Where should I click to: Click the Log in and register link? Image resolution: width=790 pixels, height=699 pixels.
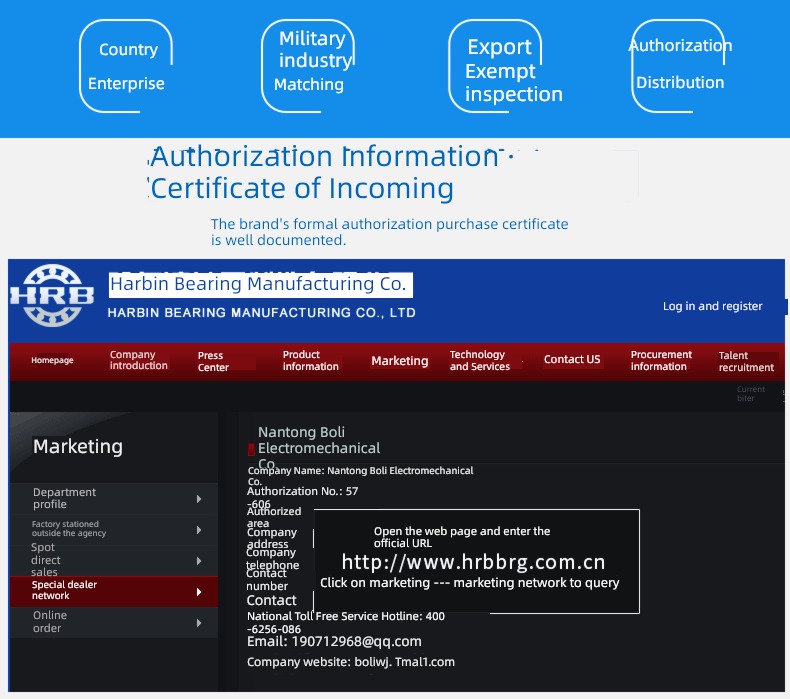712,306
